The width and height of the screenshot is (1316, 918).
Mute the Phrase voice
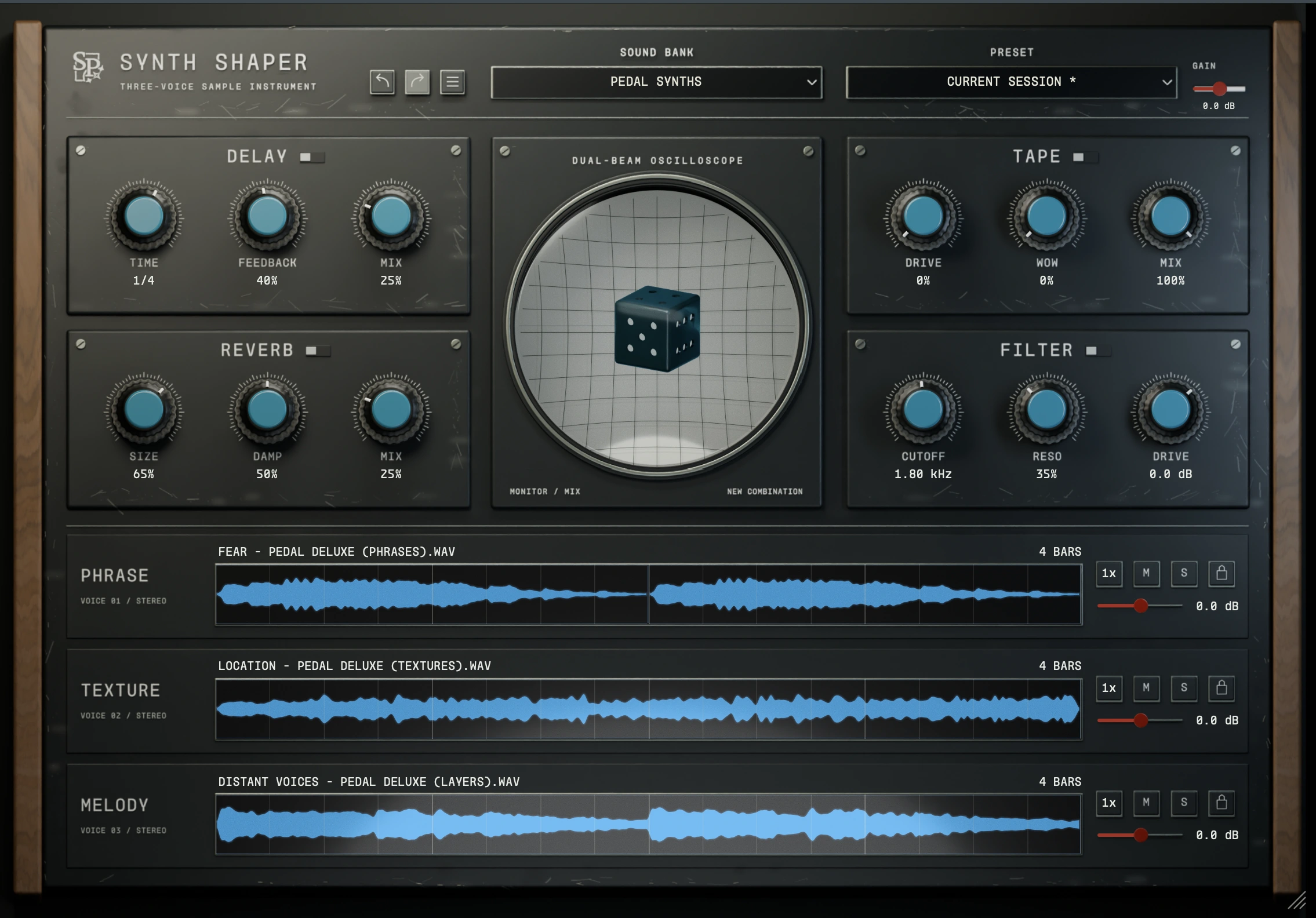(1146, 573)
